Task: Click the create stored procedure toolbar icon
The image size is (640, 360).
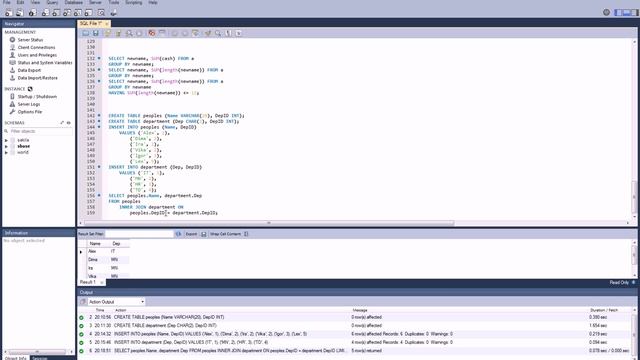Action: tap(78, 13)
